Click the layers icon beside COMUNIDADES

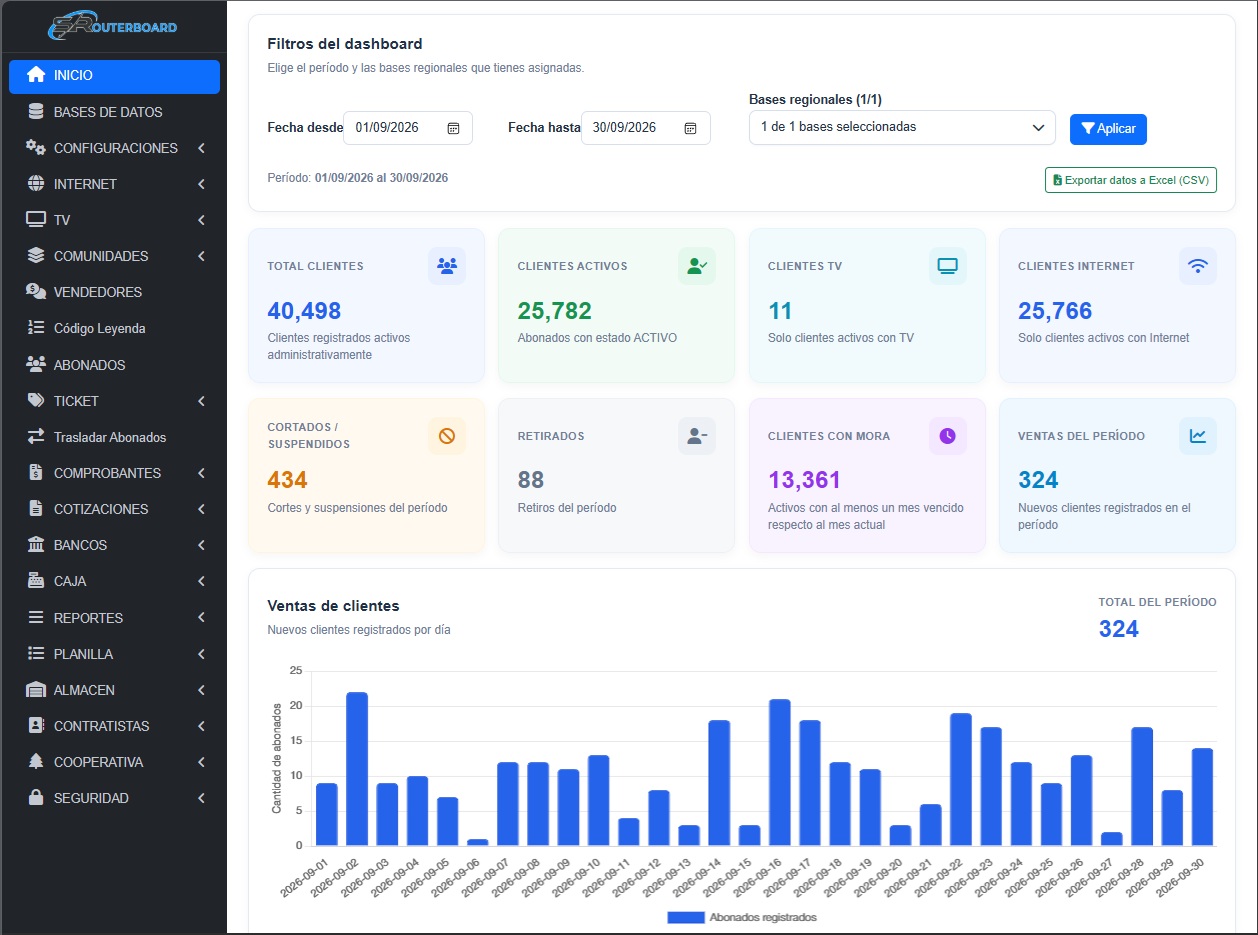(x=36, y=256)
